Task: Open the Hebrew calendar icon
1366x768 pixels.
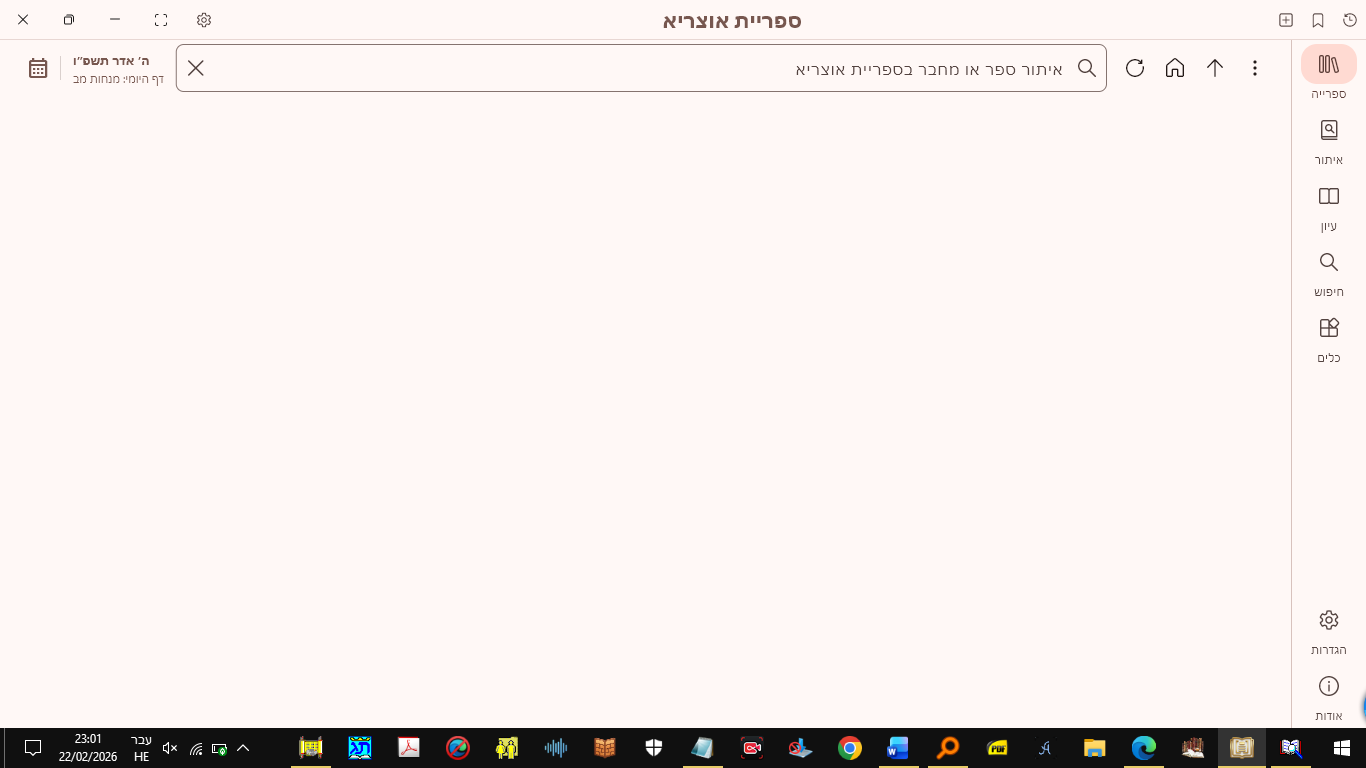Action: coord(38,68)
